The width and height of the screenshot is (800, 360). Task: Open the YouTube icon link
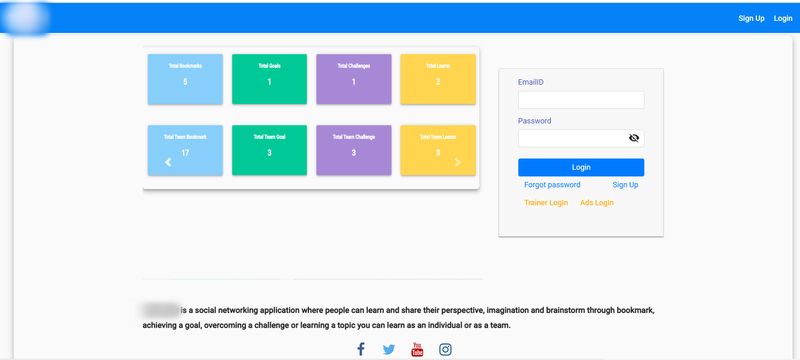(x=417, y=349)
